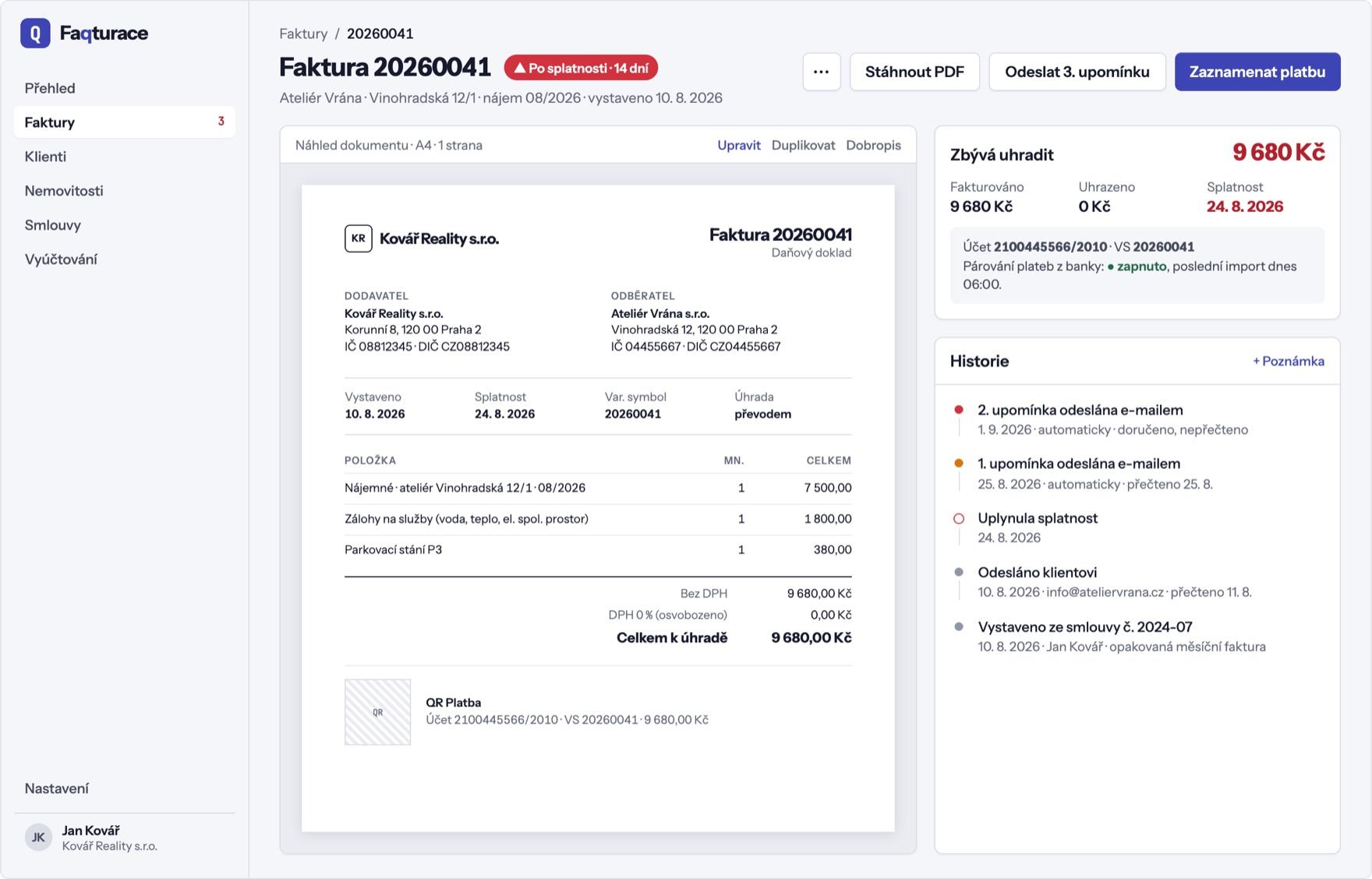Open the three-dots more actions menu
Image resolution: width=1372 pixels, height=879 pixels.
coord(822,72)
